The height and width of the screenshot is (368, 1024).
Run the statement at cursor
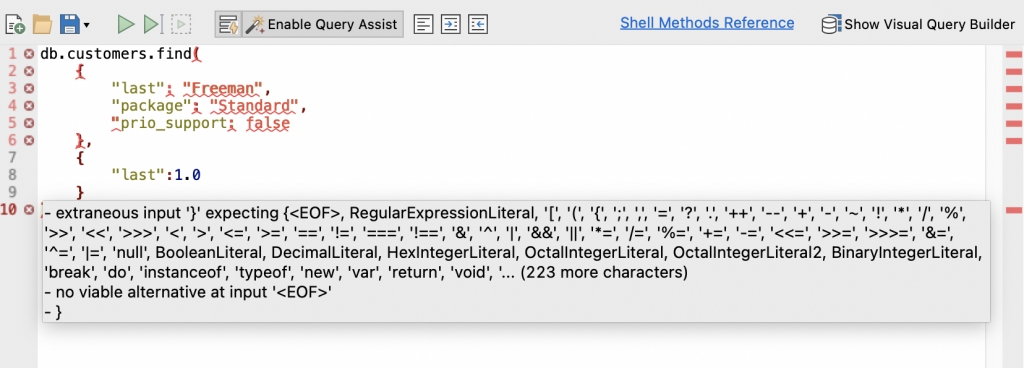[x=153, y=25]
